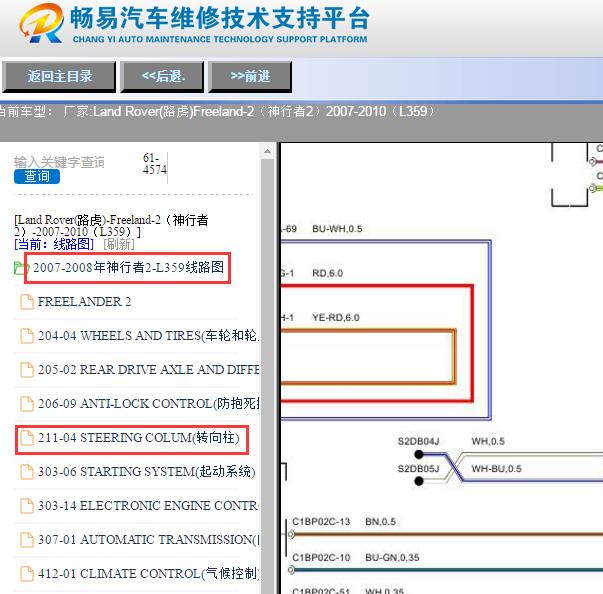Click page icon of 303-14 ELECTRONIC ENGINE
The width and height of the screenshot is (603, 594).
click(x=27, y=506)
